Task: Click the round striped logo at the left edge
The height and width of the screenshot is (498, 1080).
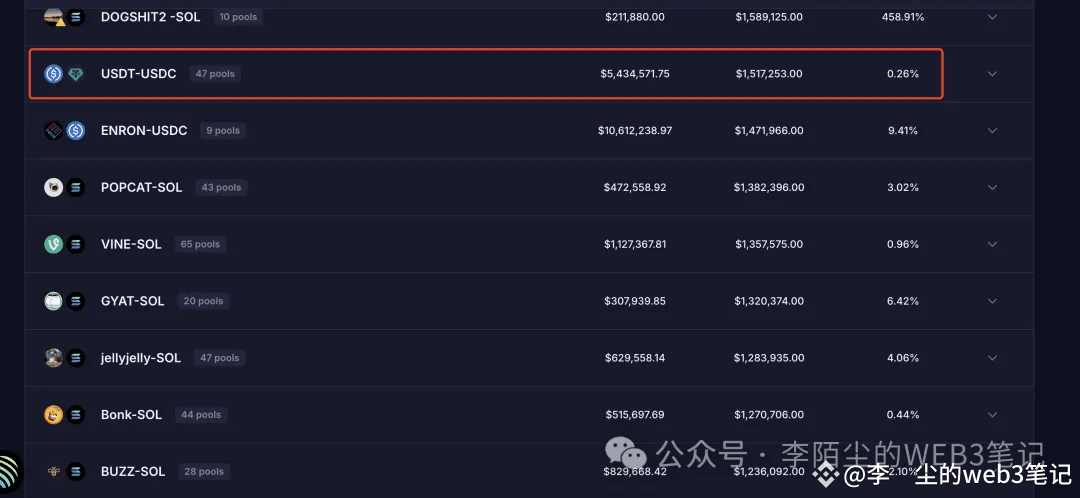Action: pos(8,473)
